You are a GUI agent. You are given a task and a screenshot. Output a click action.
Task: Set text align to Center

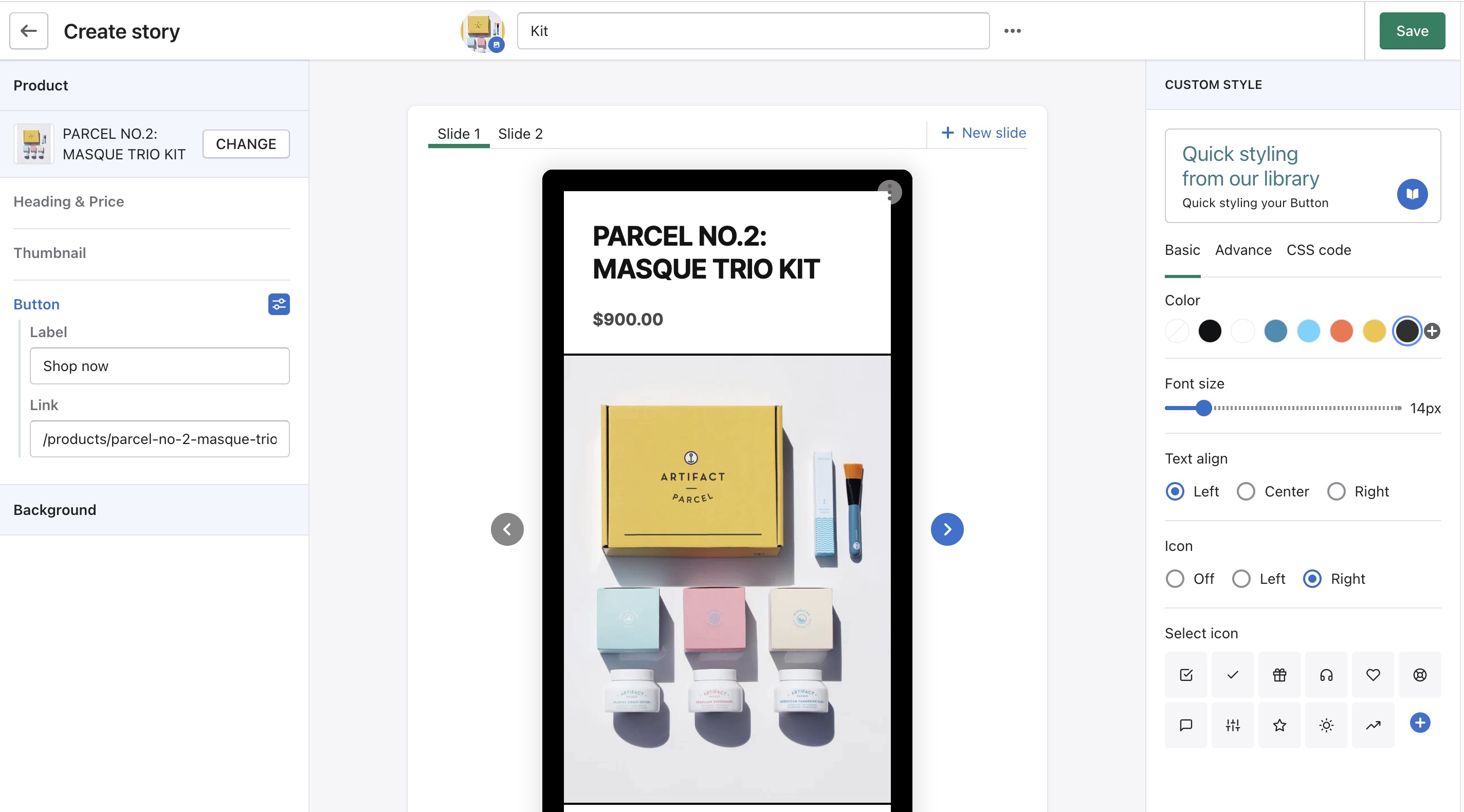[1246, 491]
